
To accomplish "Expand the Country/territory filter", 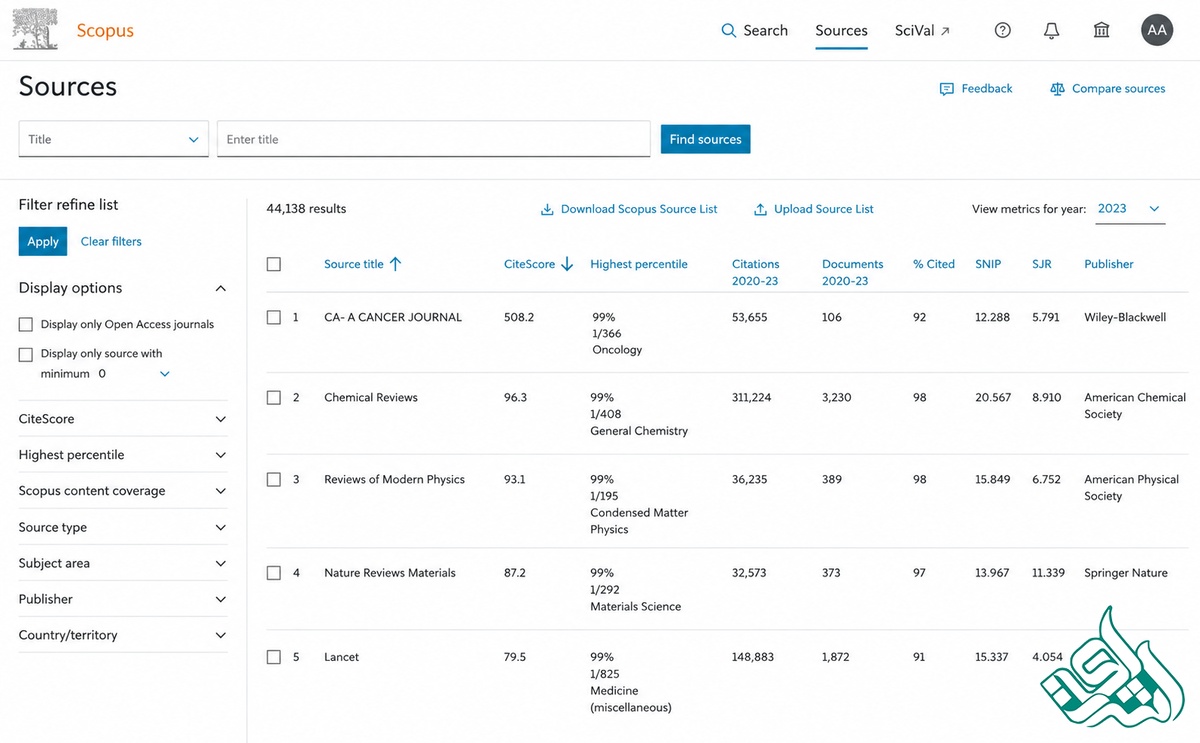I will coord(123,635).
